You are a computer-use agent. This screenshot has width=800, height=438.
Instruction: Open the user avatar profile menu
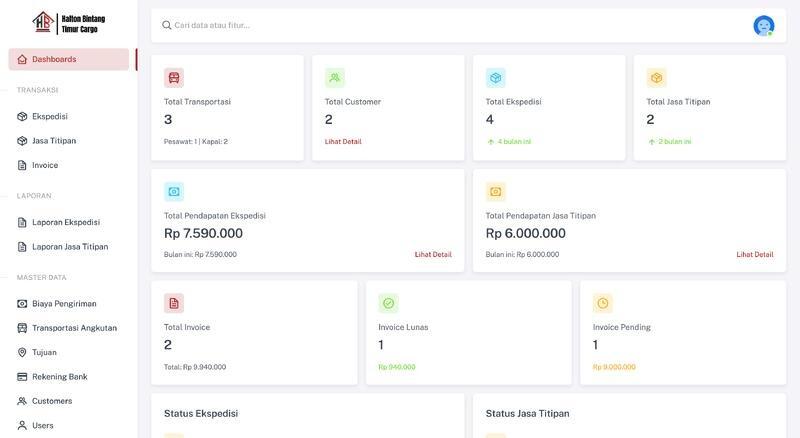[x=763, y=26]
